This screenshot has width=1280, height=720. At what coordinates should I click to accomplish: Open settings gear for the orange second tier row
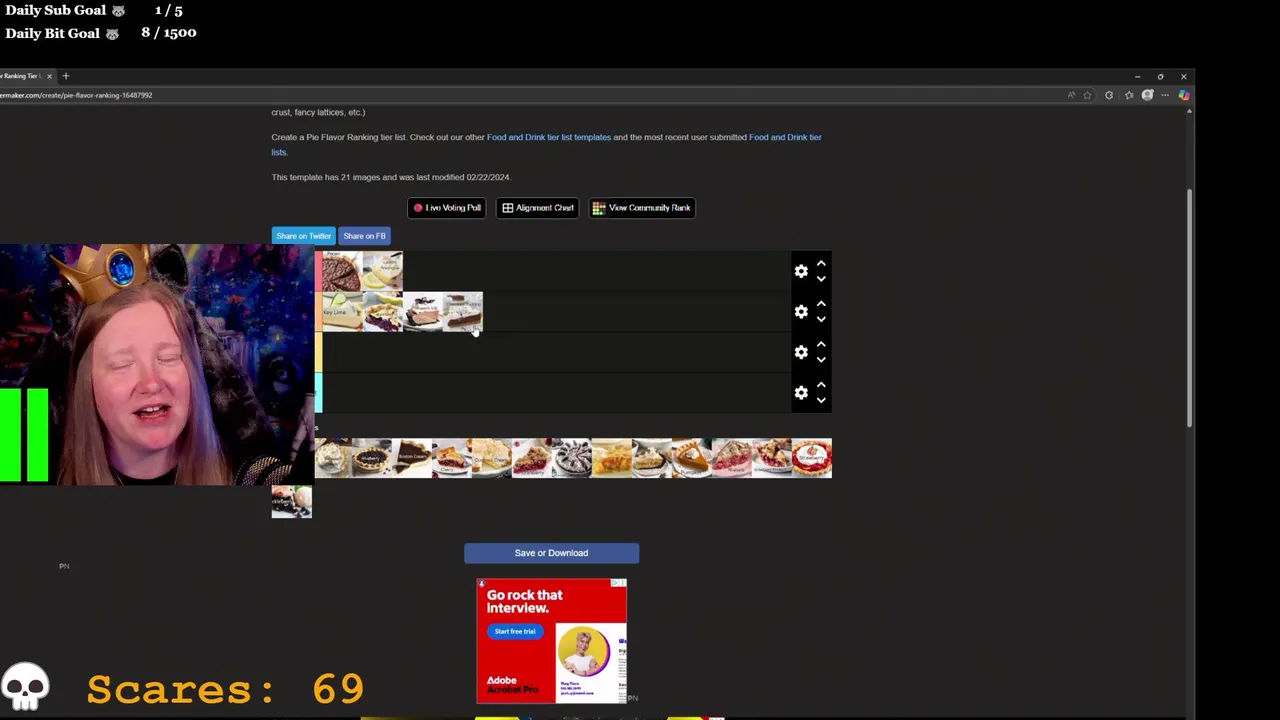click(801, 312)
